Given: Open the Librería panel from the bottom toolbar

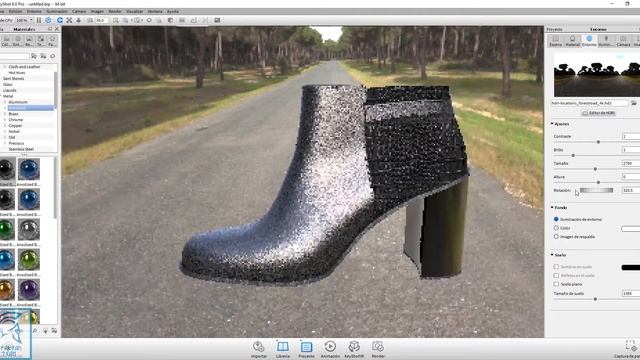Looking at the screenshot, I should point(282,350).
